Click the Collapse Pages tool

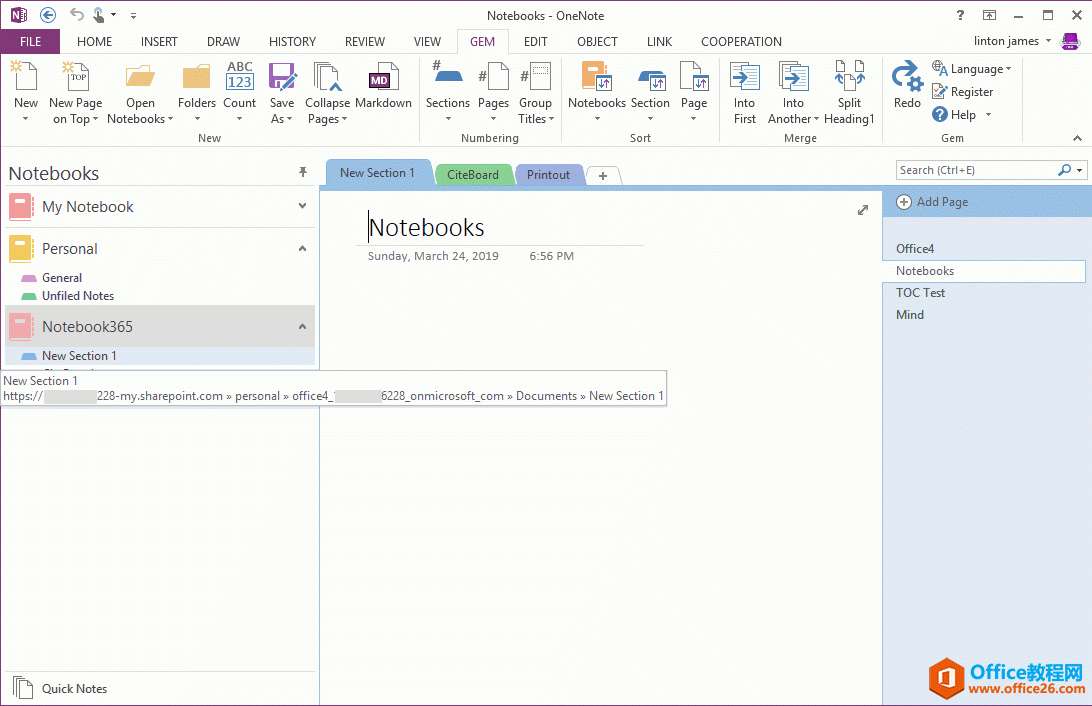pos(327,90)
